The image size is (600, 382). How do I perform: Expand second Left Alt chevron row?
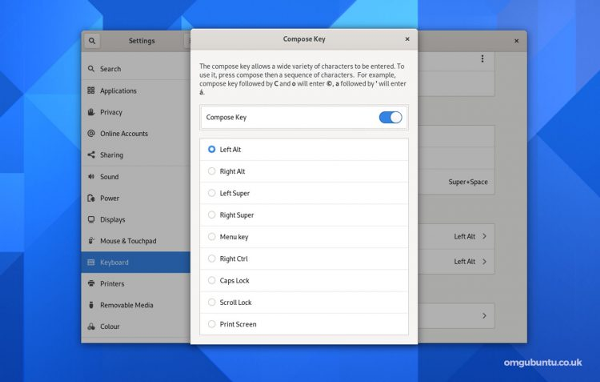point(456,261)
